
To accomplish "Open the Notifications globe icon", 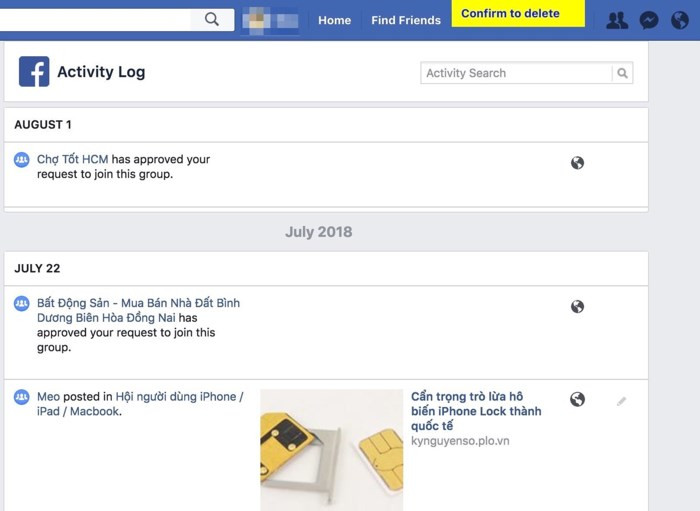I will [680, 21].
